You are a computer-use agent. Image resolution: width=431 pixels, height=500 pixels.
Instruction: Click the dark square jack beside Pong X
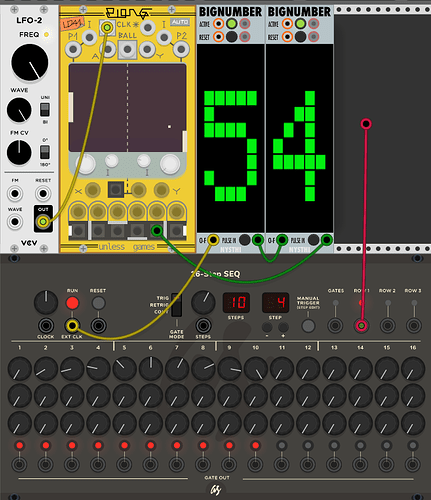click(116, 190)
